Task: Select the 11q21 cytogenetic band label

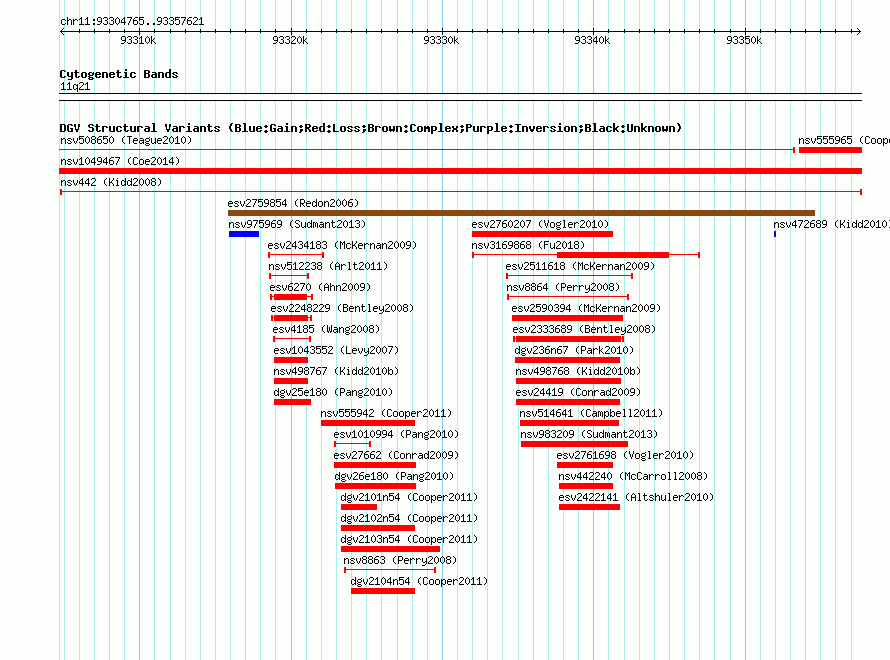Action: pos(75,86)
